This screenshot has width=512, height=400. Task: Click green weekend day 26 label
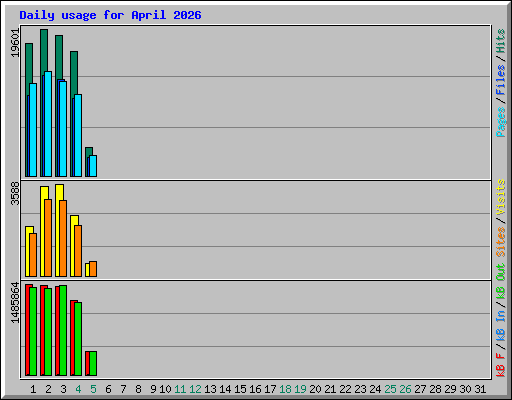(405, 389)
